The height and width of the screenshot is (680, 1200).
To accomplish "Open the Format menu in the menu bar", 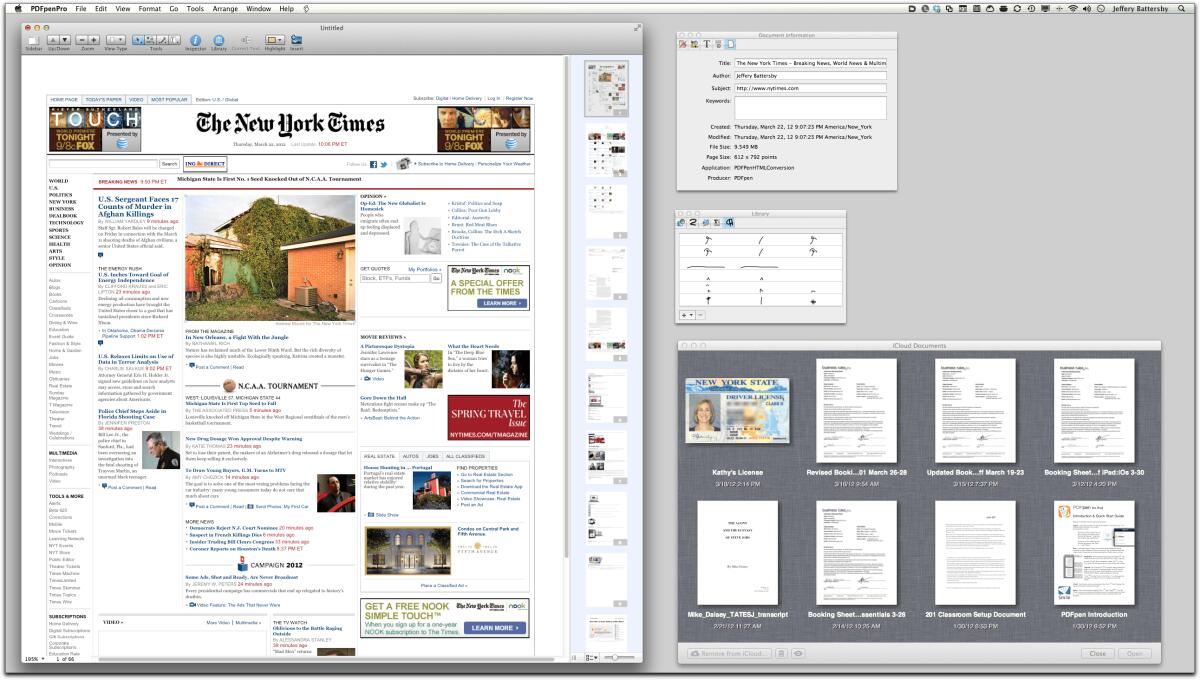I will 148,8.
